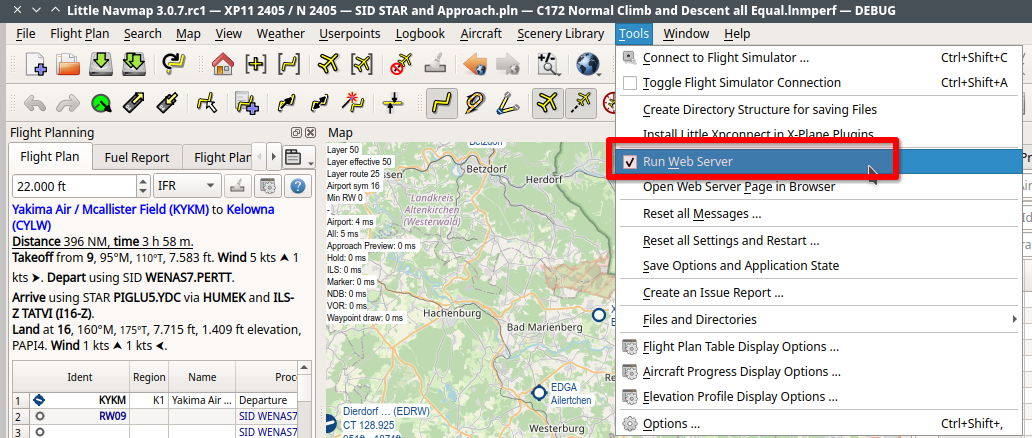Screen dimensions: 1032x438
Task: Toggle the yellow flight plan line display button
Action: pyautogui.click(x=442, y=103)
